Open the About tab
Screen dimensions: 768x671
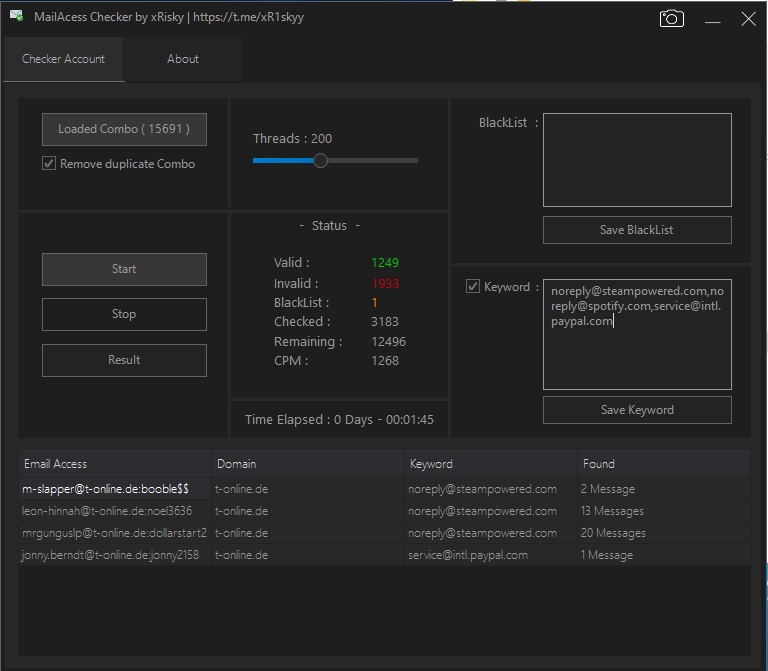pos(183,59)
